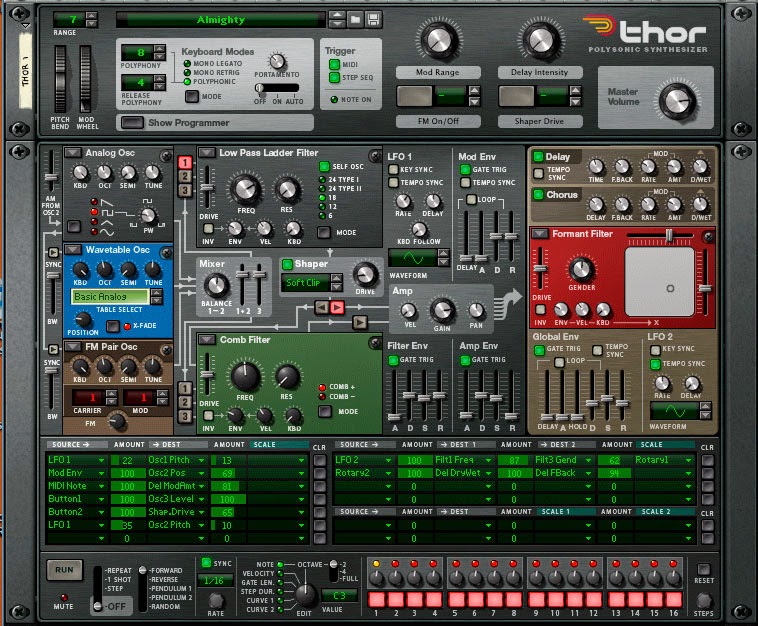Click the MOD WHEEL
Viewport: 758px width, 626px height.
[x=86, y=79]
